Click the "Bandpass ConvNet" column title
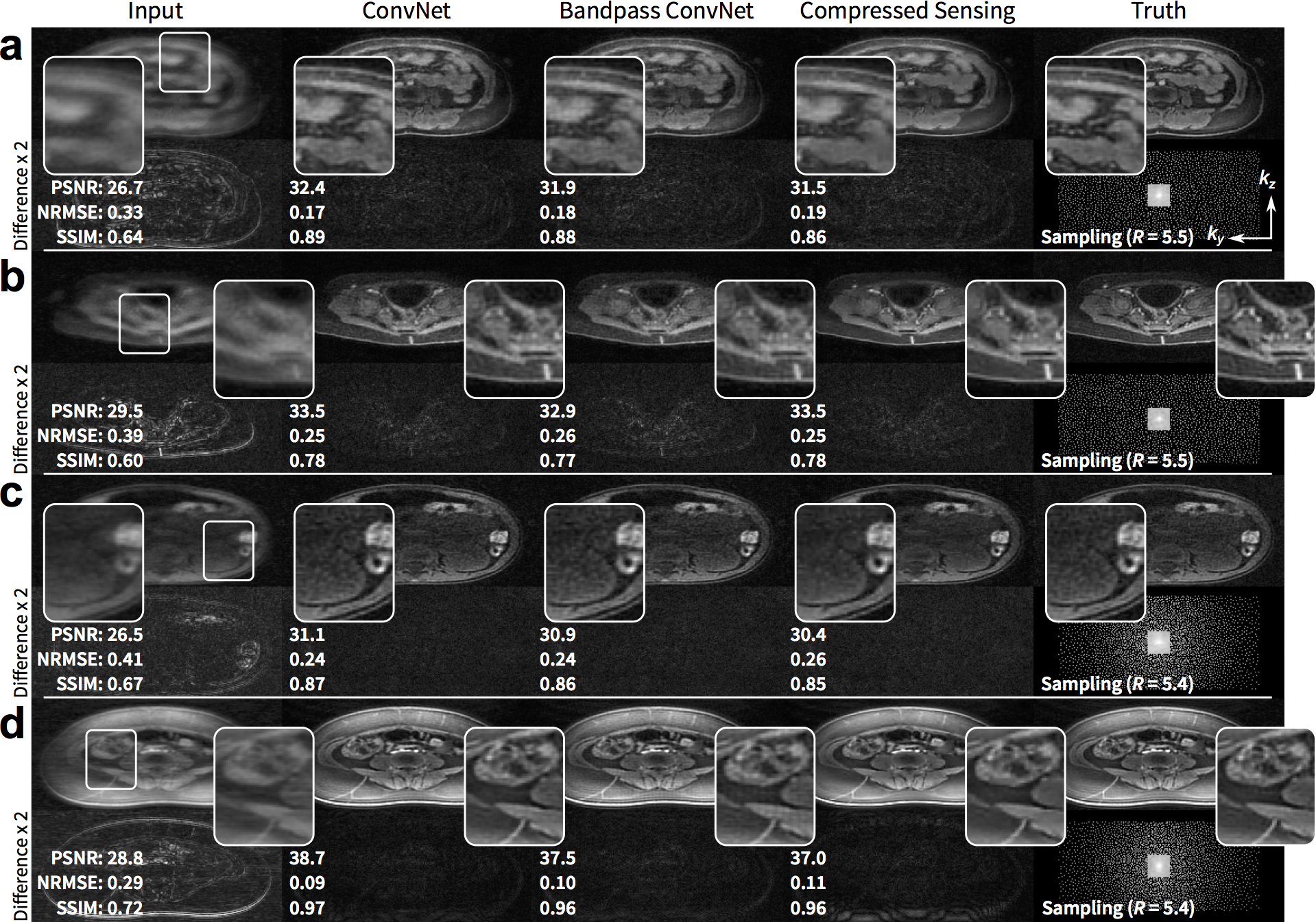The height and width of the screenshot is (922, 1316). click(656, 12)
